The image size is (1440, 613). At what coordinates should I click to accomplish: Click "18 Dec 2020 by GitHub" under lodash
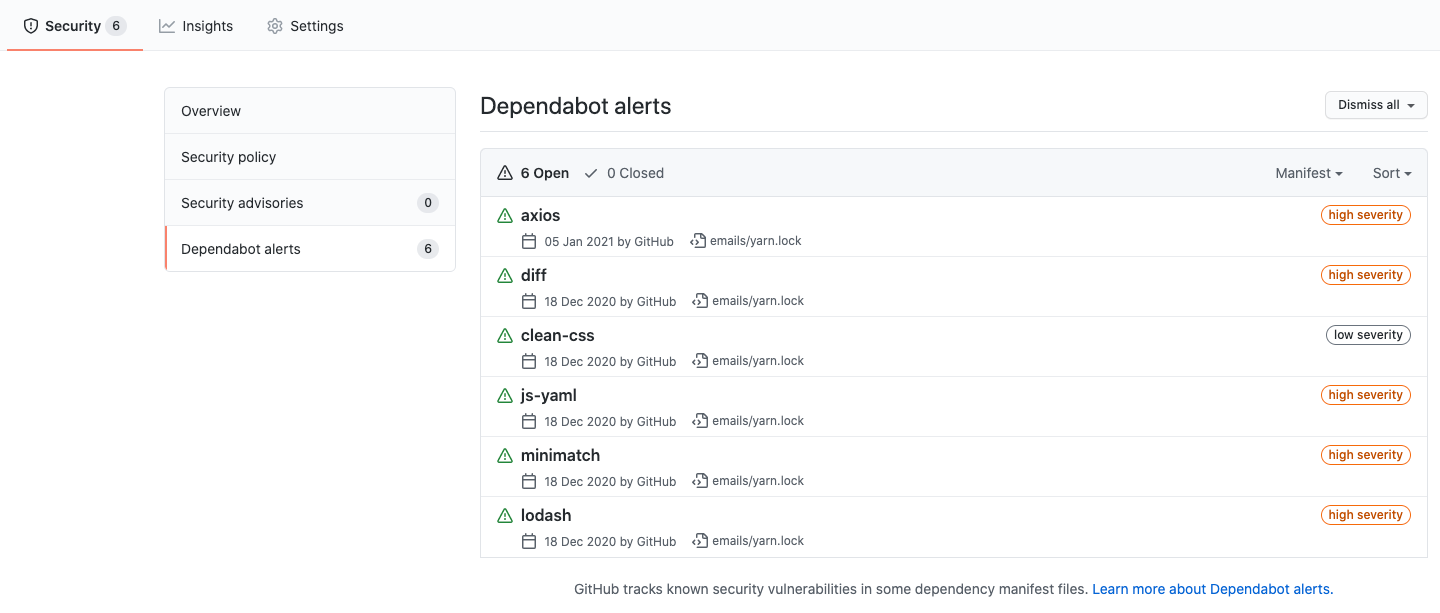(x=610, y=541)
